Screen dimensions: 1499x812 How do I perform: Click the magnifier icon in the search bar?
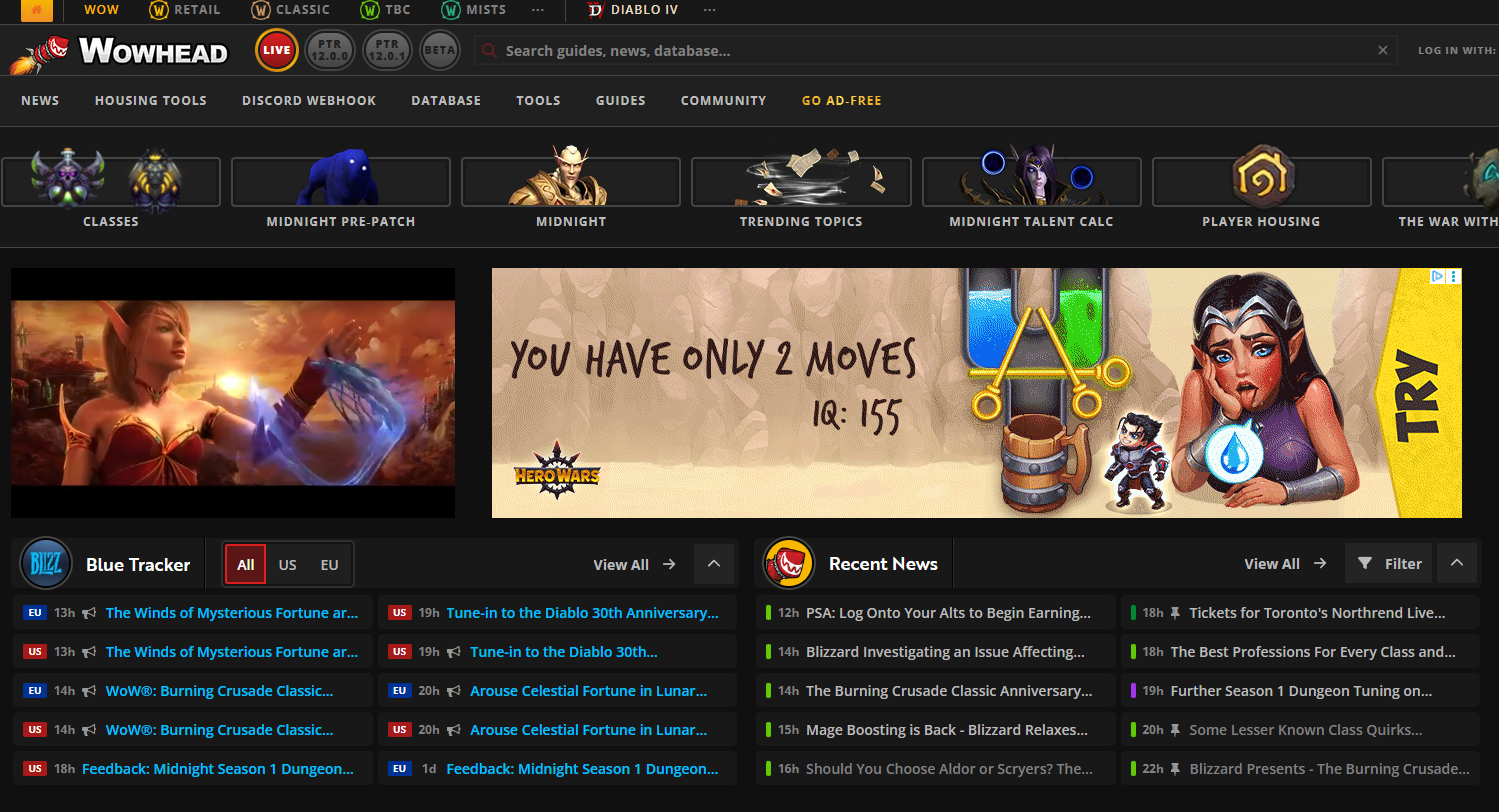[x=489, y=50]
